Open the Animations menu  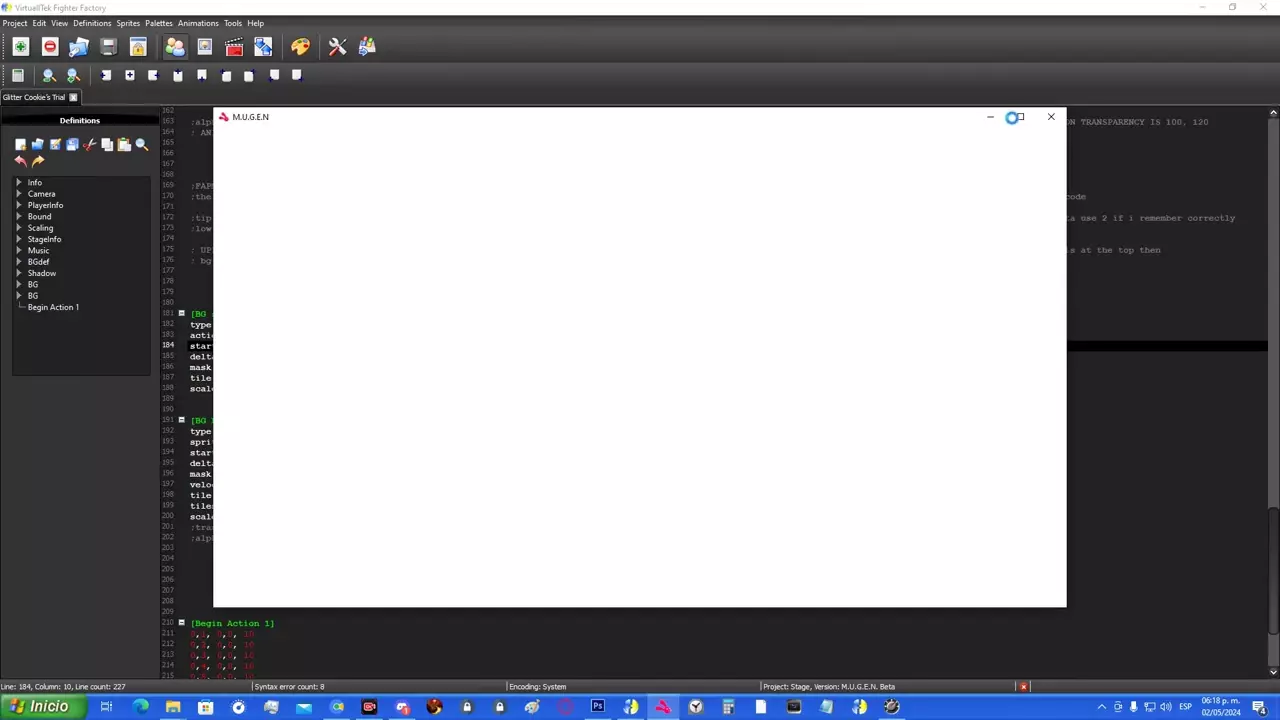(x=198, y=23)
